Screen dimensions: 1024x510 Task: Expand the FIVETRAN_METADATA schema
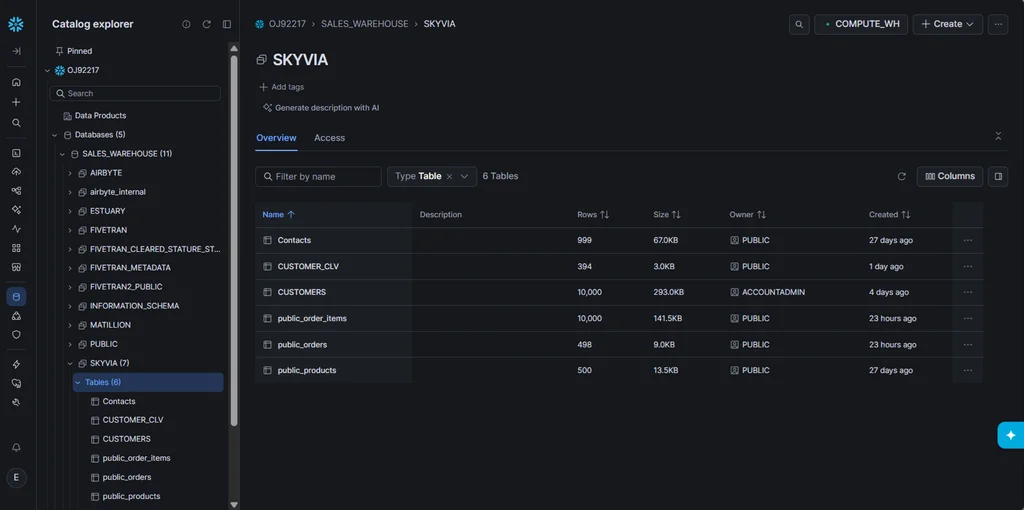(70, 268)
